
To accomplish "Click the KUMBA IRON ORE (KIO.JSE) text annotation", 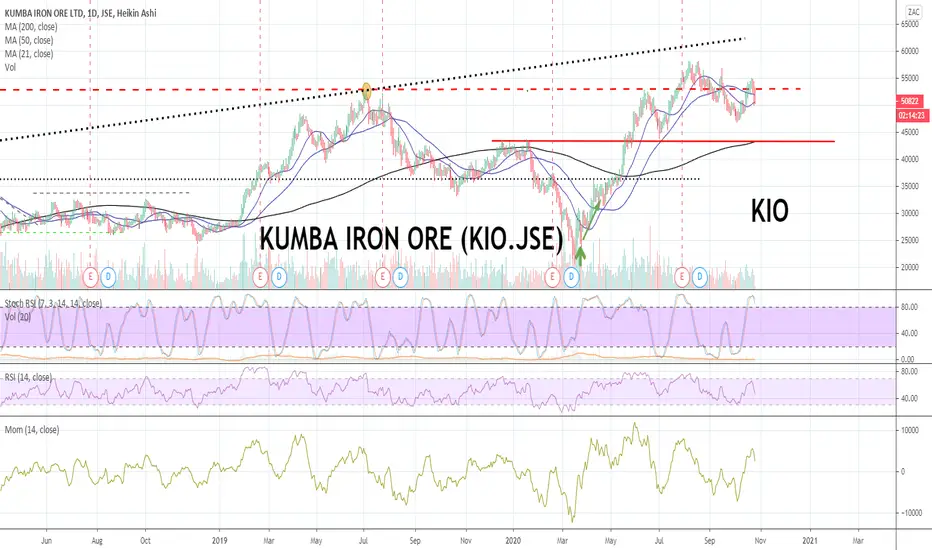I will click(x=411, y=239).
